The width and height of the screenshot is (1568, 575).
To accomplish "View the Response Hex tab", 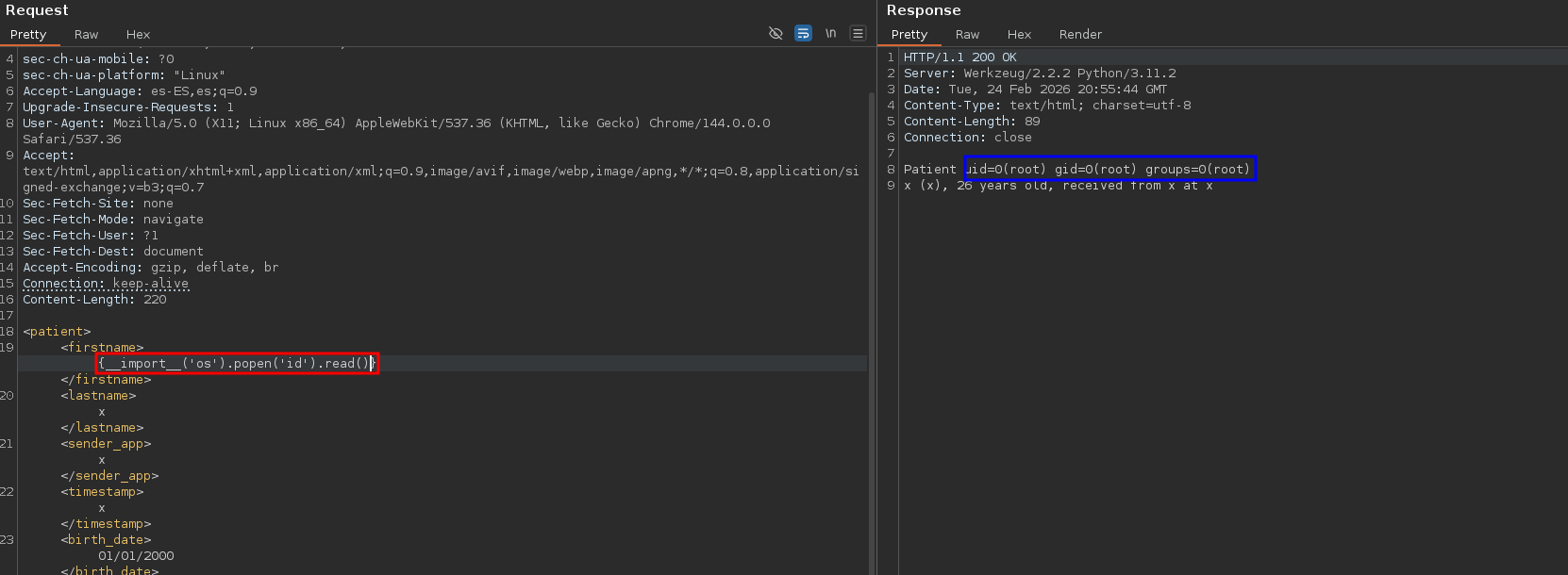I will point(1019,35).
